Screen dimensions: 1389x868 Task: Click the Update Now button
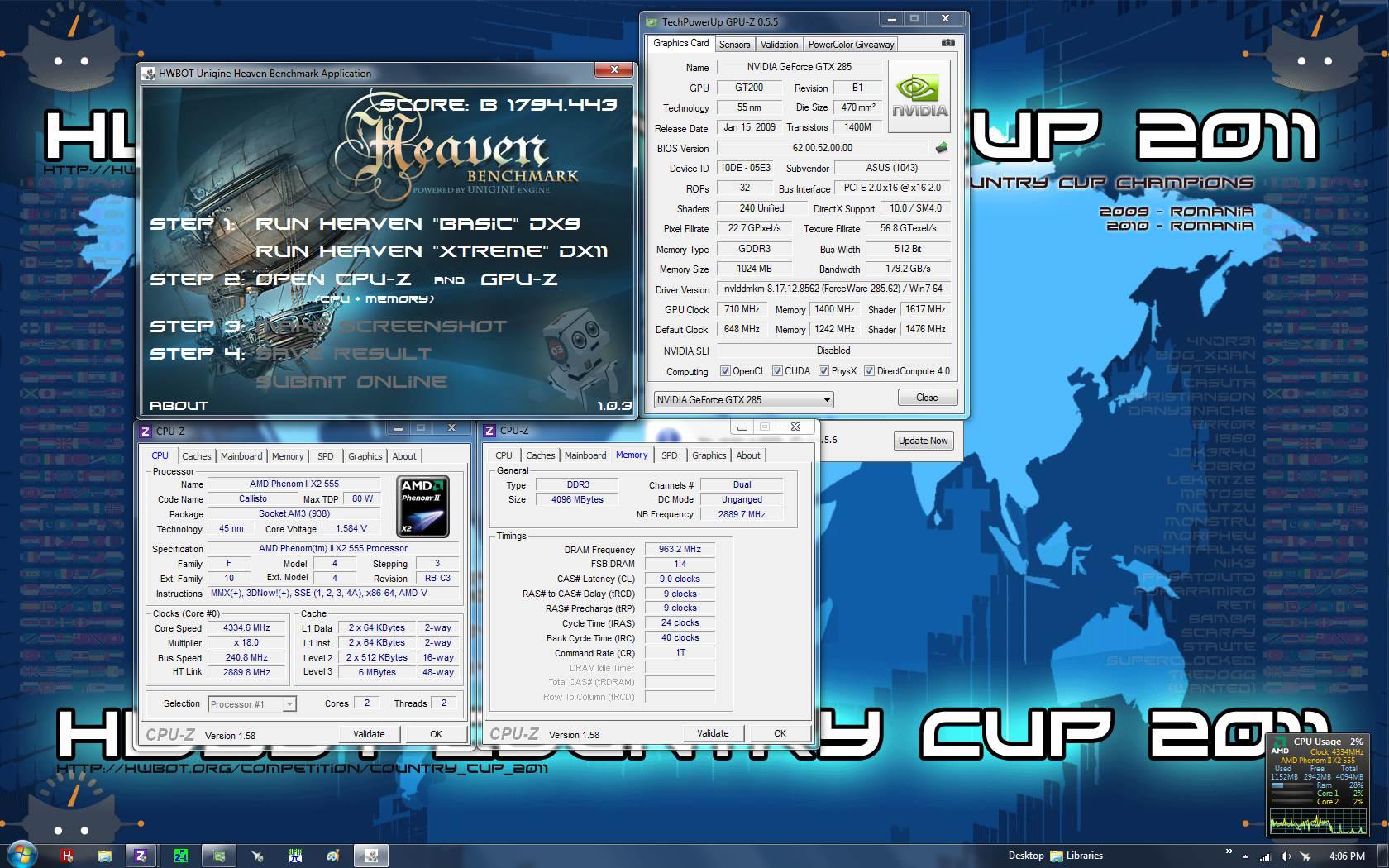pos(923,441)
